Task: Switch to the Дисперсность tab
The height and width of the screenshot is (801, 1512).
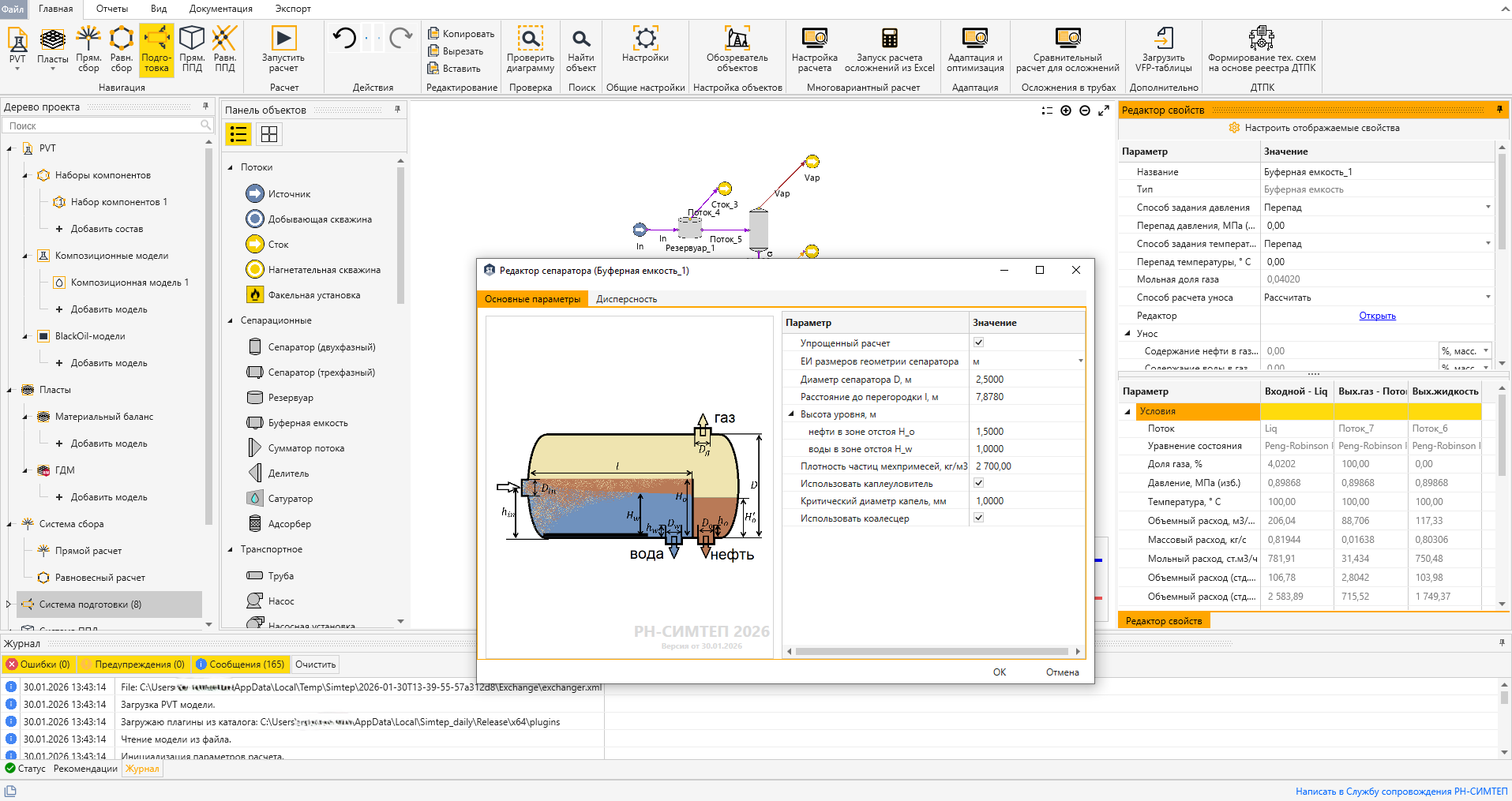Action: pos(626,299)
